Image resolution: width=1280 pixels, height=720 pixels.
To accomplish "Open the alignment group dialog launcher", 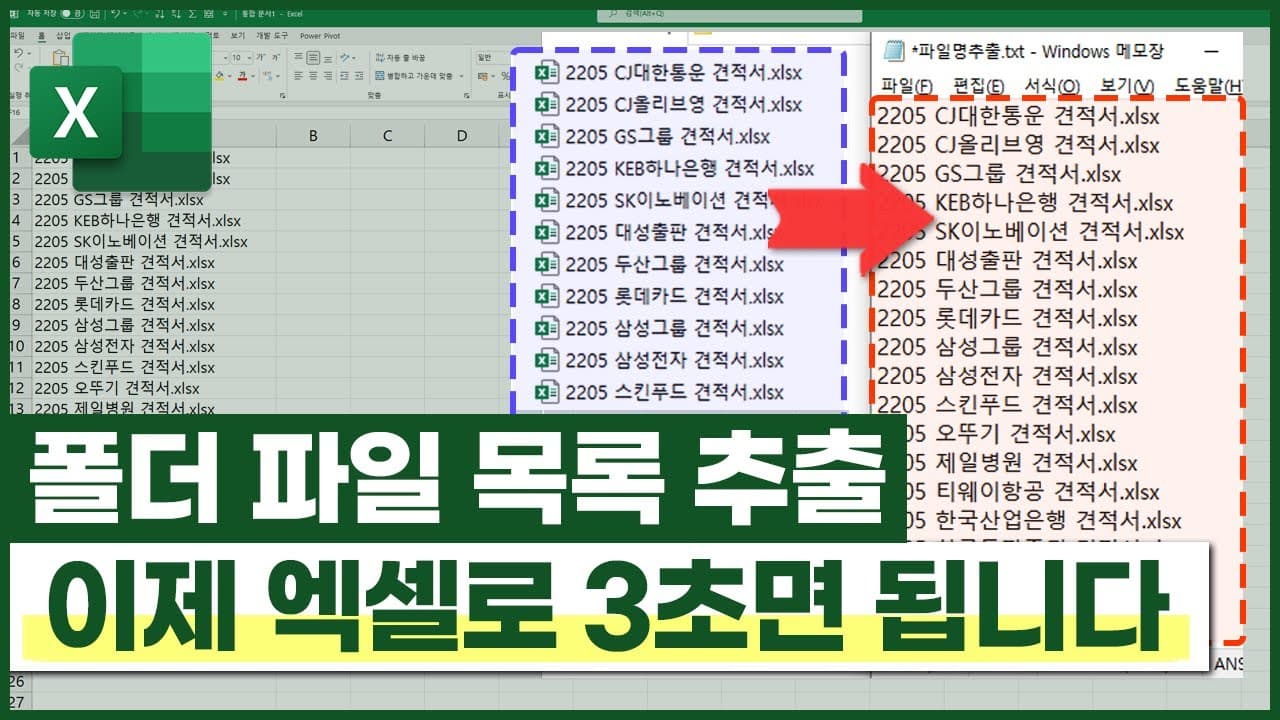I will [466, 96].
